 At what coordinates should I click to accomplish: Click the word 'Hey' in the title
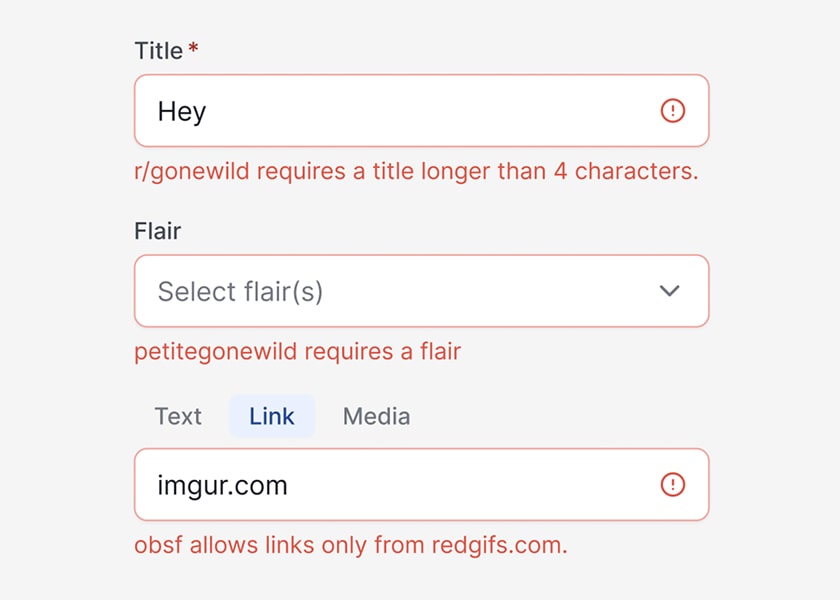point(181,111)
